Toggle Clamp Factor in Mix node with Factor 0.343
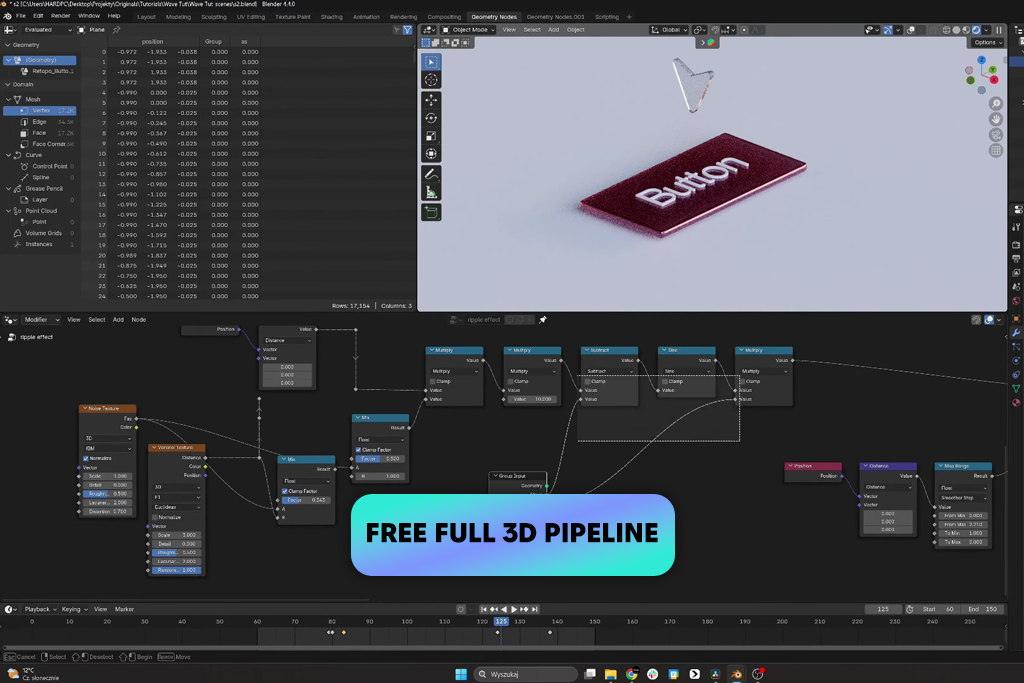Viewport: 1024px width, 683px height. click(285, 491)
